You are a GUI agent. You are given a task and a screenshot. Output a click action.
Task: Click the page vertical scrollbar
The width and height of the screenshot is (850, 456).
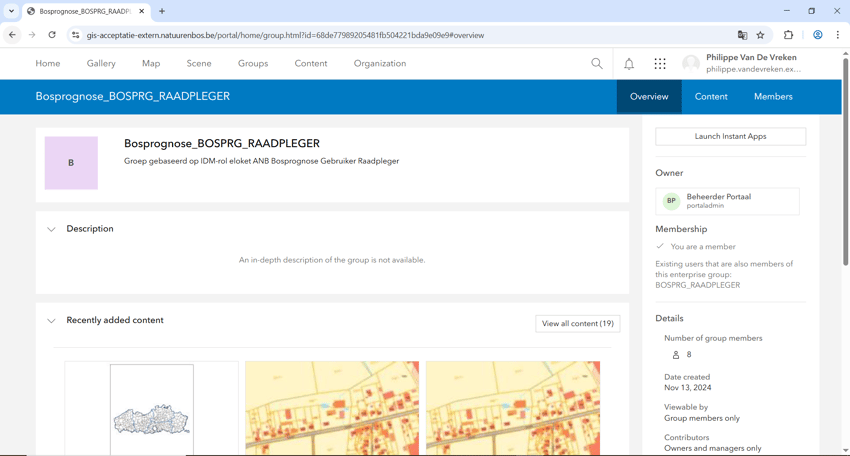(845, 163)
